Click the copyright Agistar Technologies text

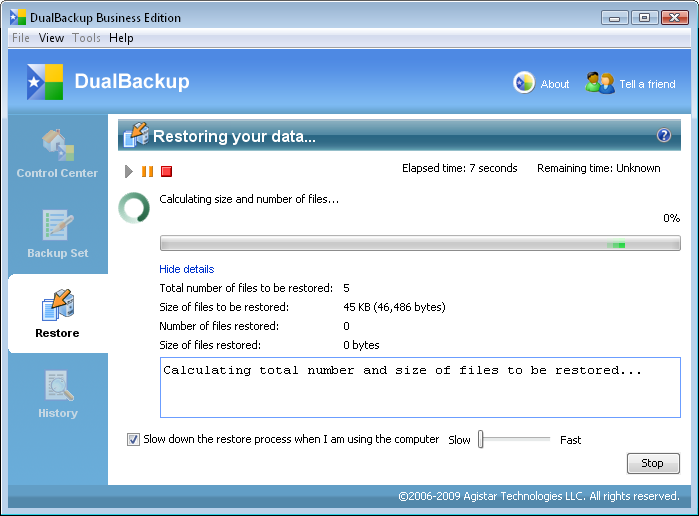point(539,496)
